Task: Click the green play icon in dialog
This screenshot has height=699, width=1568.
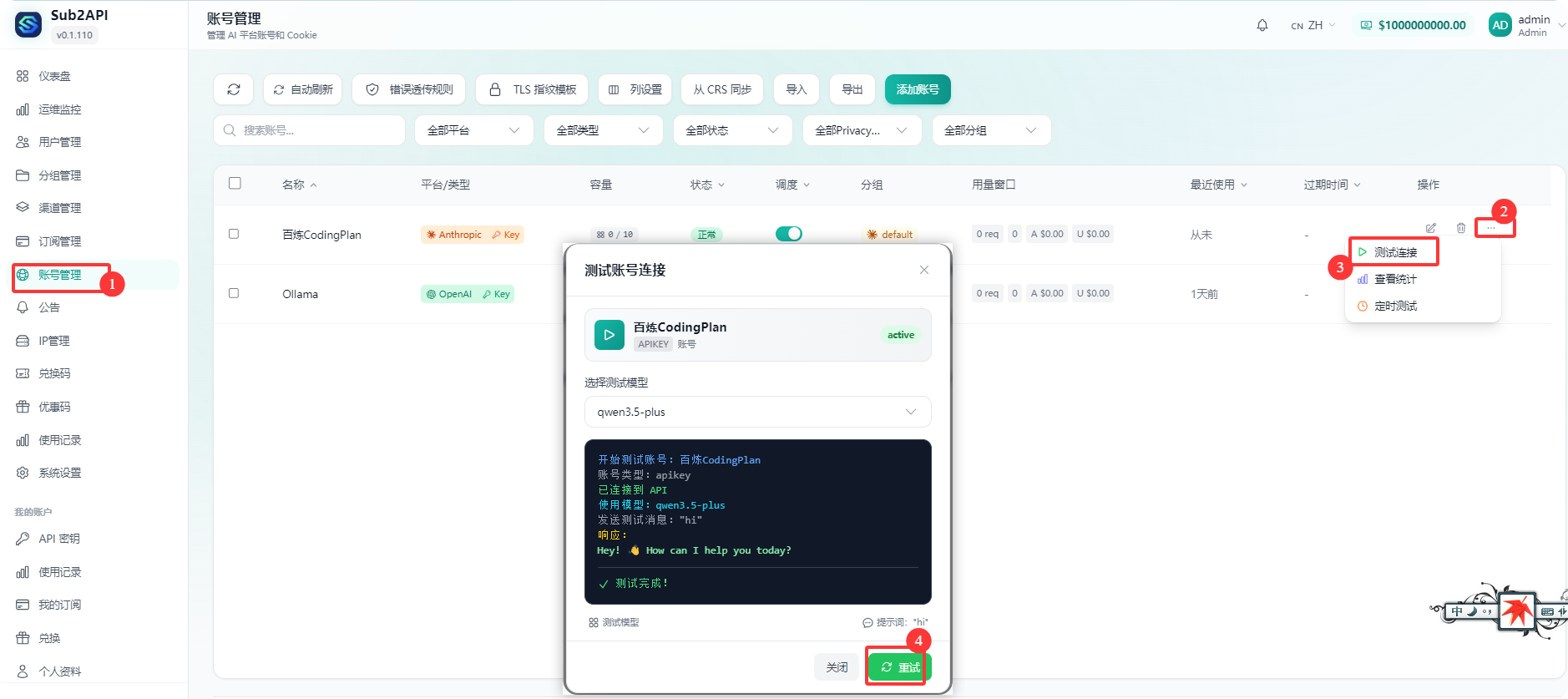Action: 609,335
